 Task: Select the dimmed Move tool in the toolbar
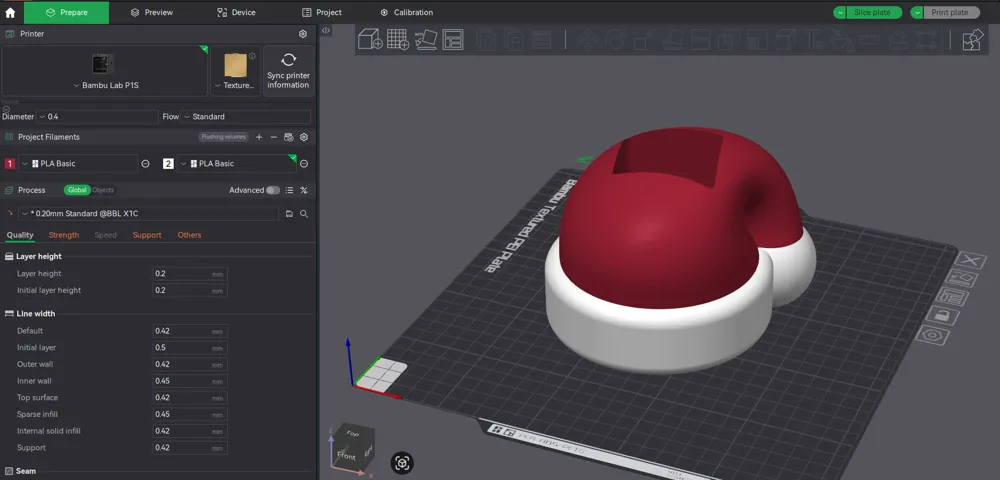tap(587, 40)
